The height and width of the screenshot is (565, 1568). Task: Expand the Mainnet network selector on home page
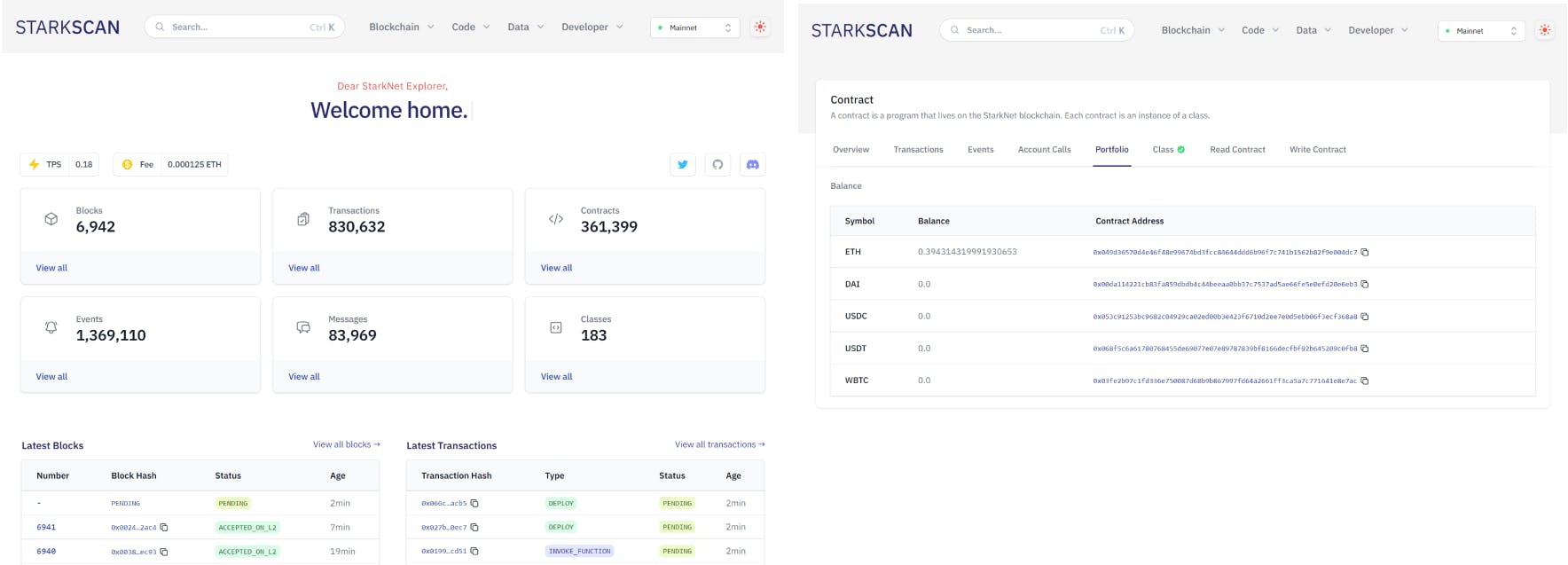695,27
